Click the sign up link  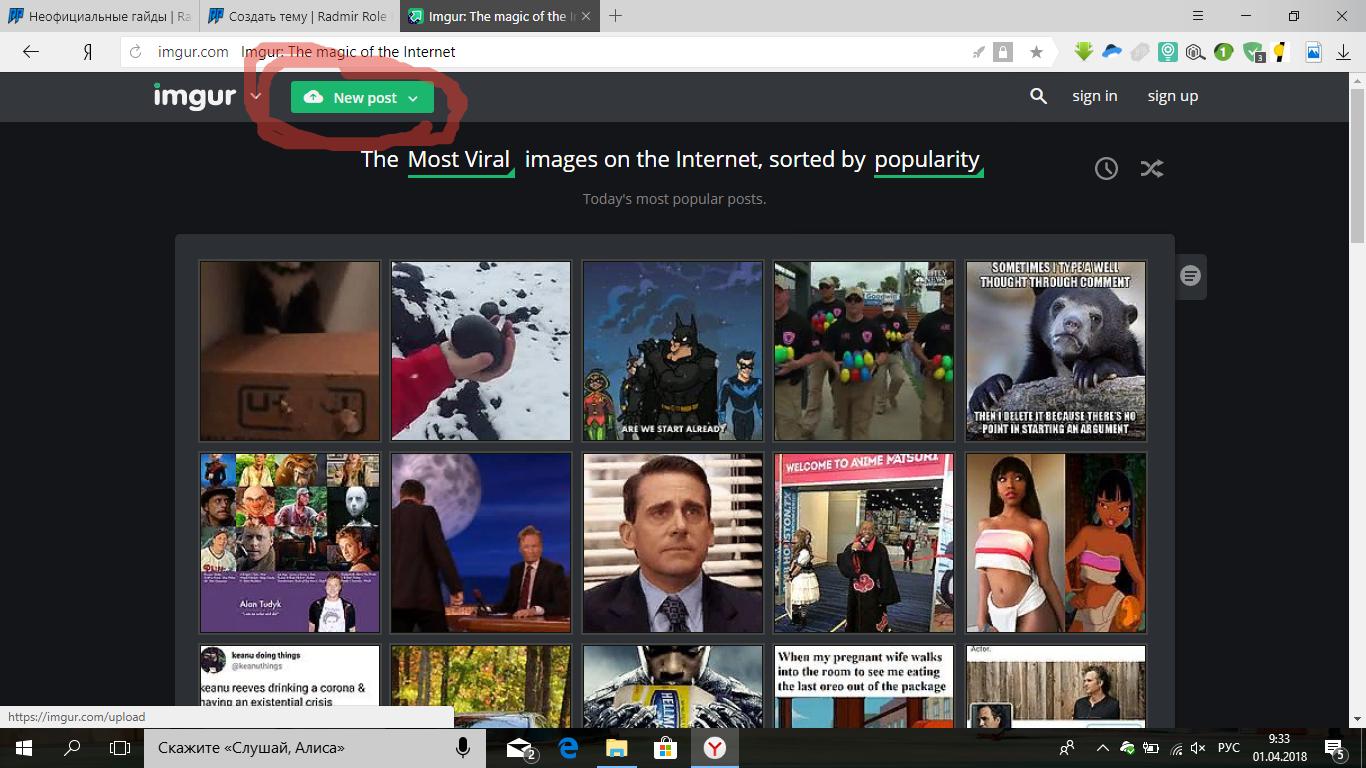click(x=1173, y=96)
